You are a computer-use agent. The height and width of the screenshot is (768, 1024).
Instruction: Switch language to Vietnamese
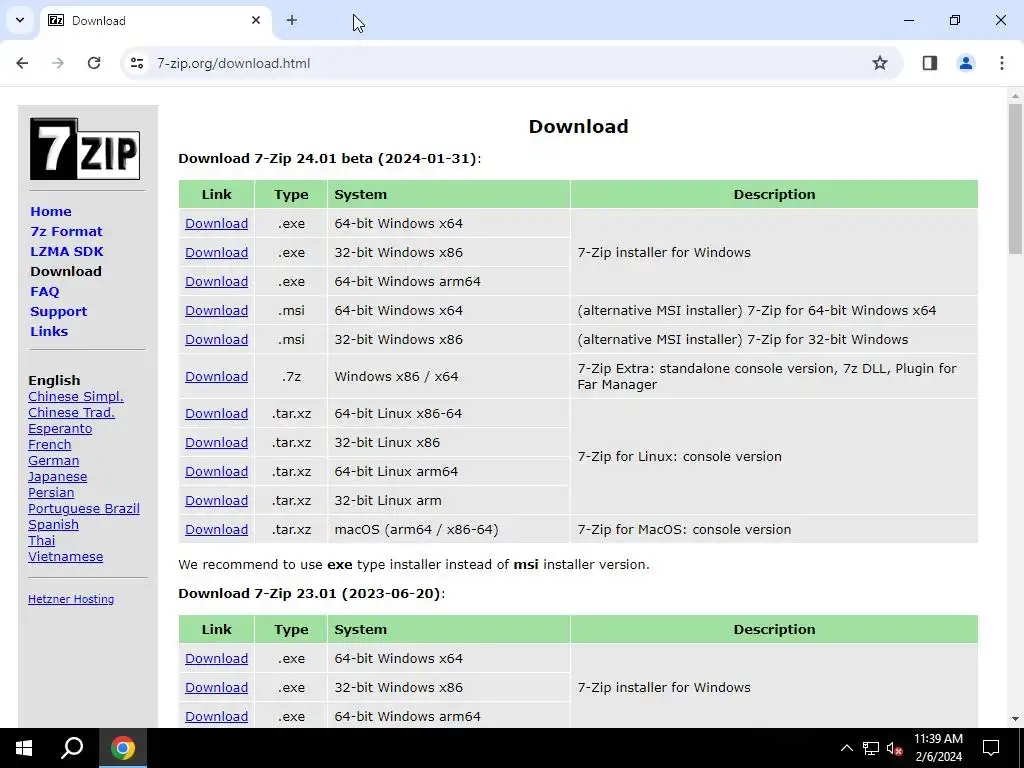tap(65, 556)
